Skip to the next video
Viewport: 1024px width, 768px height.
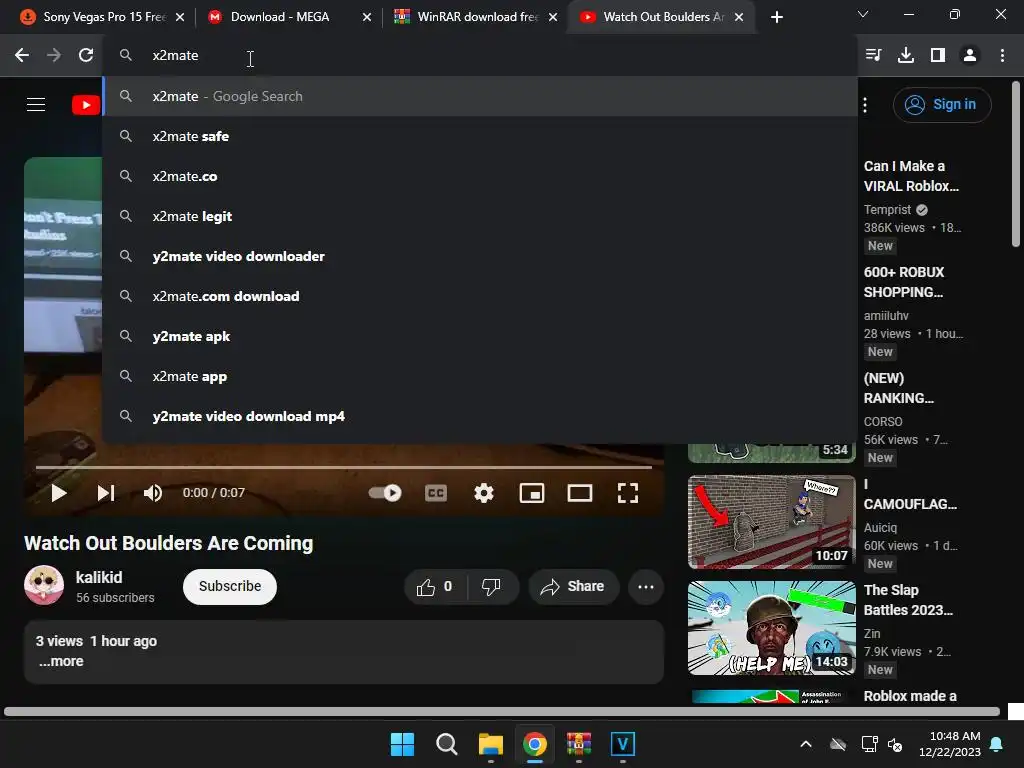point(106,493)
